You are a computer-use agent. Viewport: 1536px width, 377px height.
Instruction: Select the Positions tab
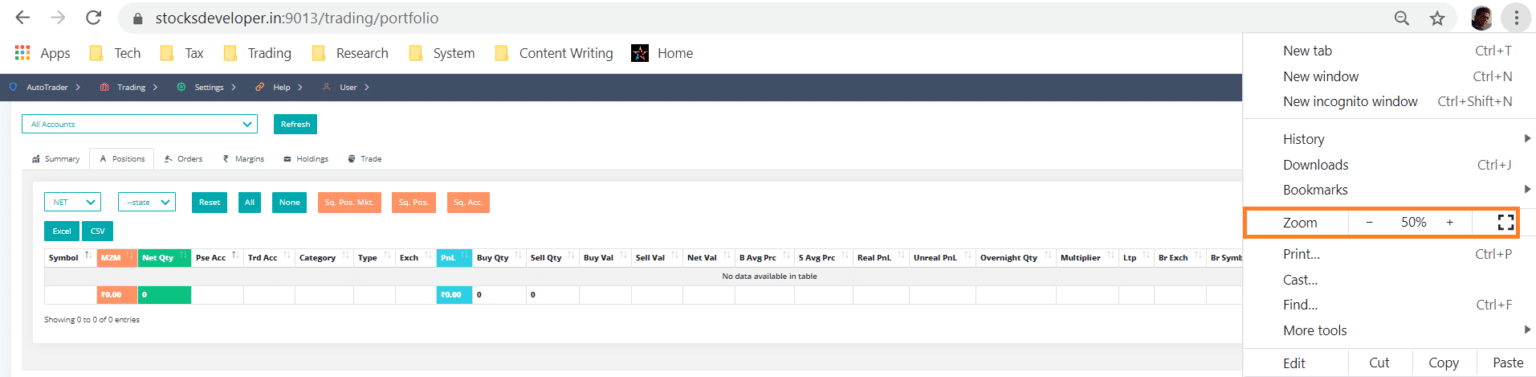(x=121, y=159)
